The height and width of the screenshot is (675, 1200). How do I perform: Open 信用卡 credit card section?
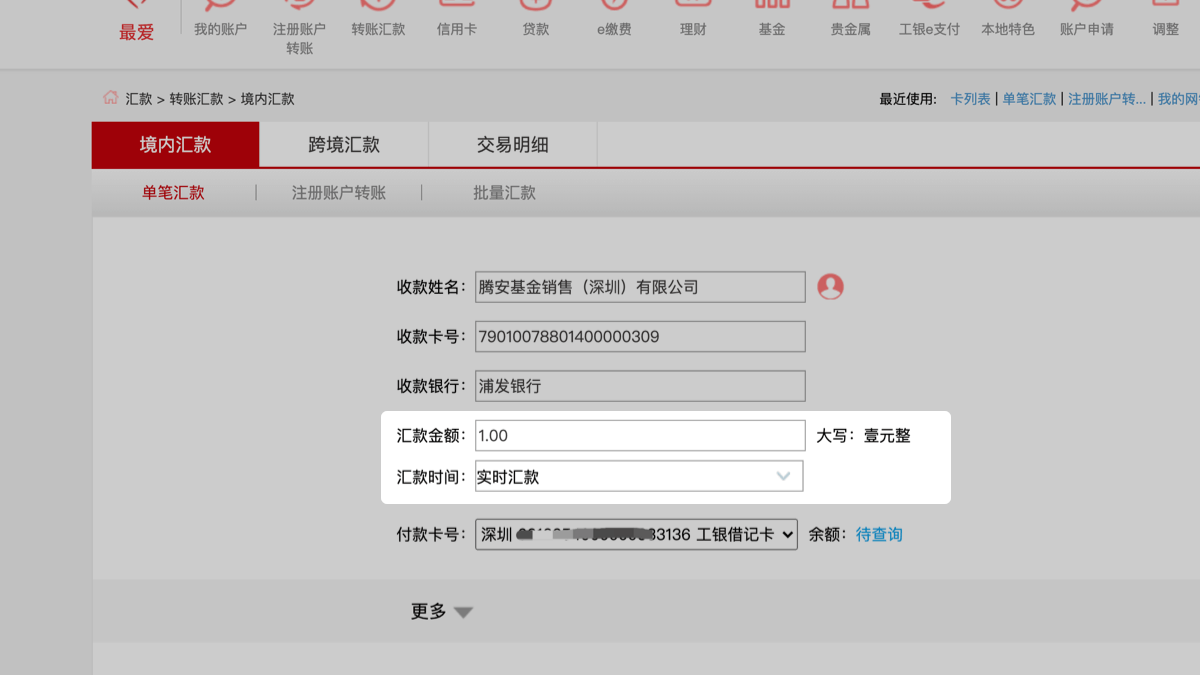click(456, 29)
